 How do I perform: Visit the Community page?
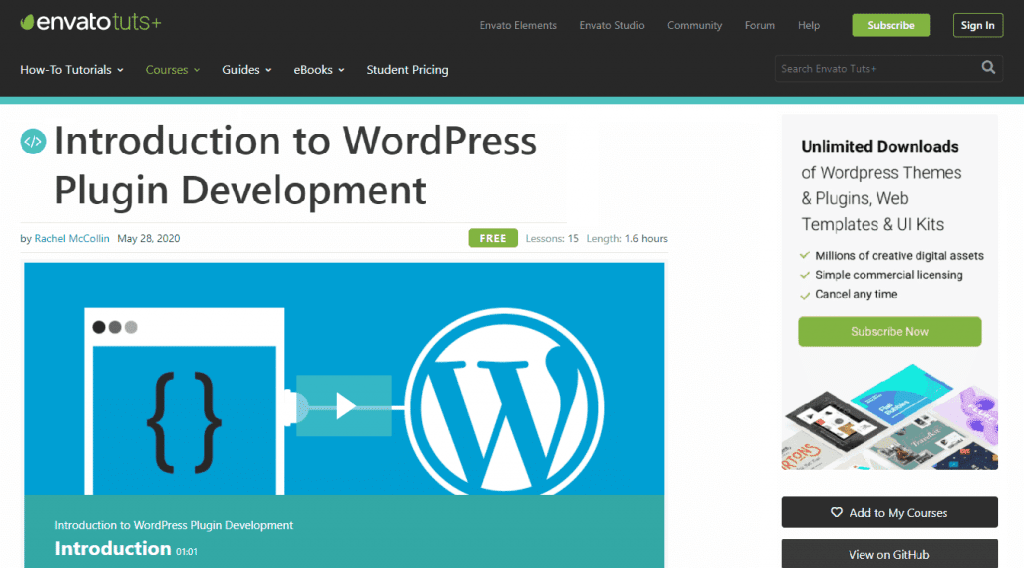click(x=694, y=25)
